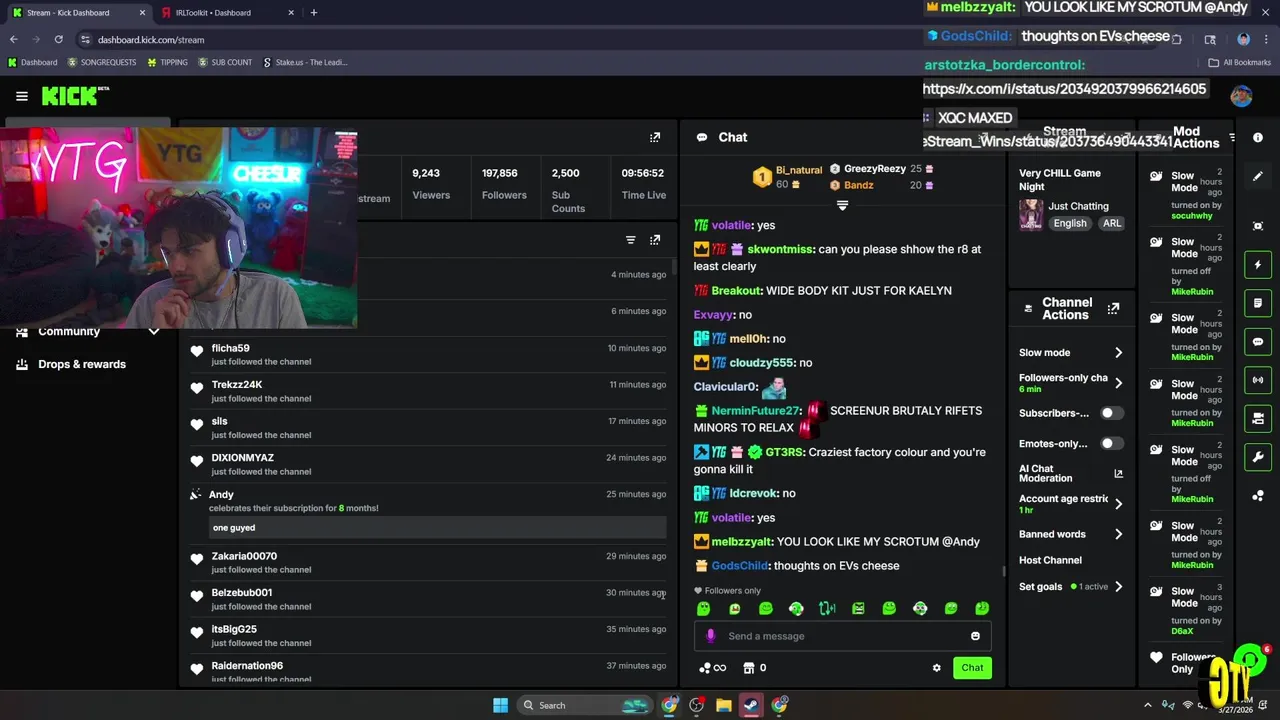Viewport: 1280px width, 720px height.
Task: Click the Just Chatting category thumbnail
Action: pos(1031,214)
